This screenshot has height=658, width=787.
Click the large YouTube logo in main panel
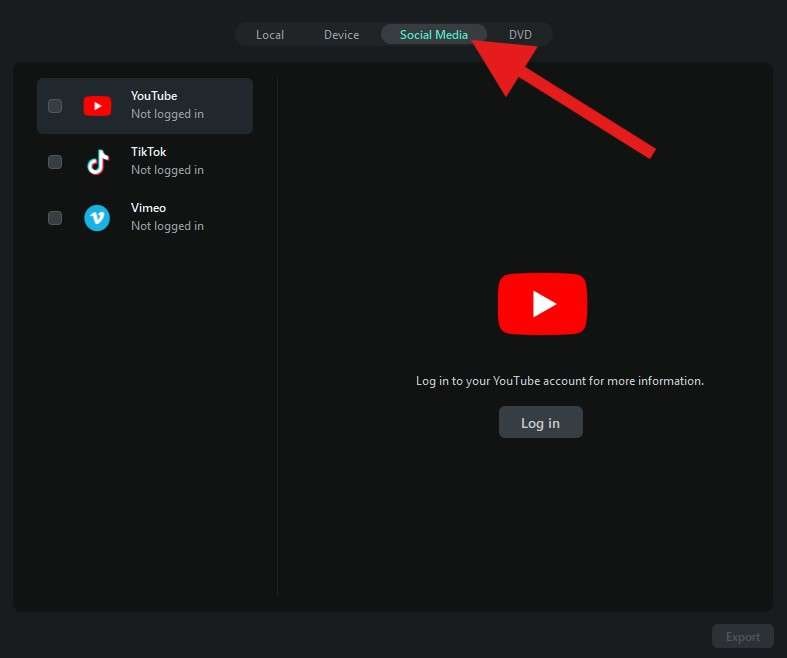pos(543,304)
